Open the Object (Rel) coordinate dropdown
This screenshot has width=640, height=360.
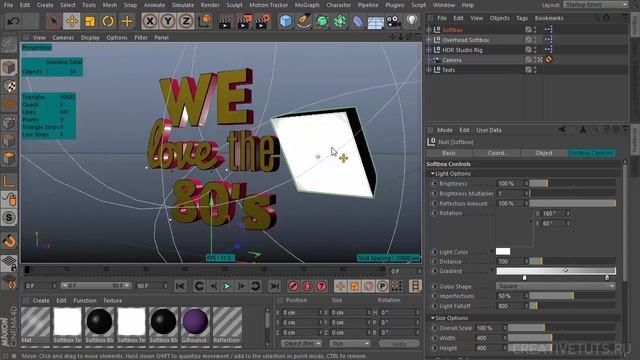tap(302, 344)
